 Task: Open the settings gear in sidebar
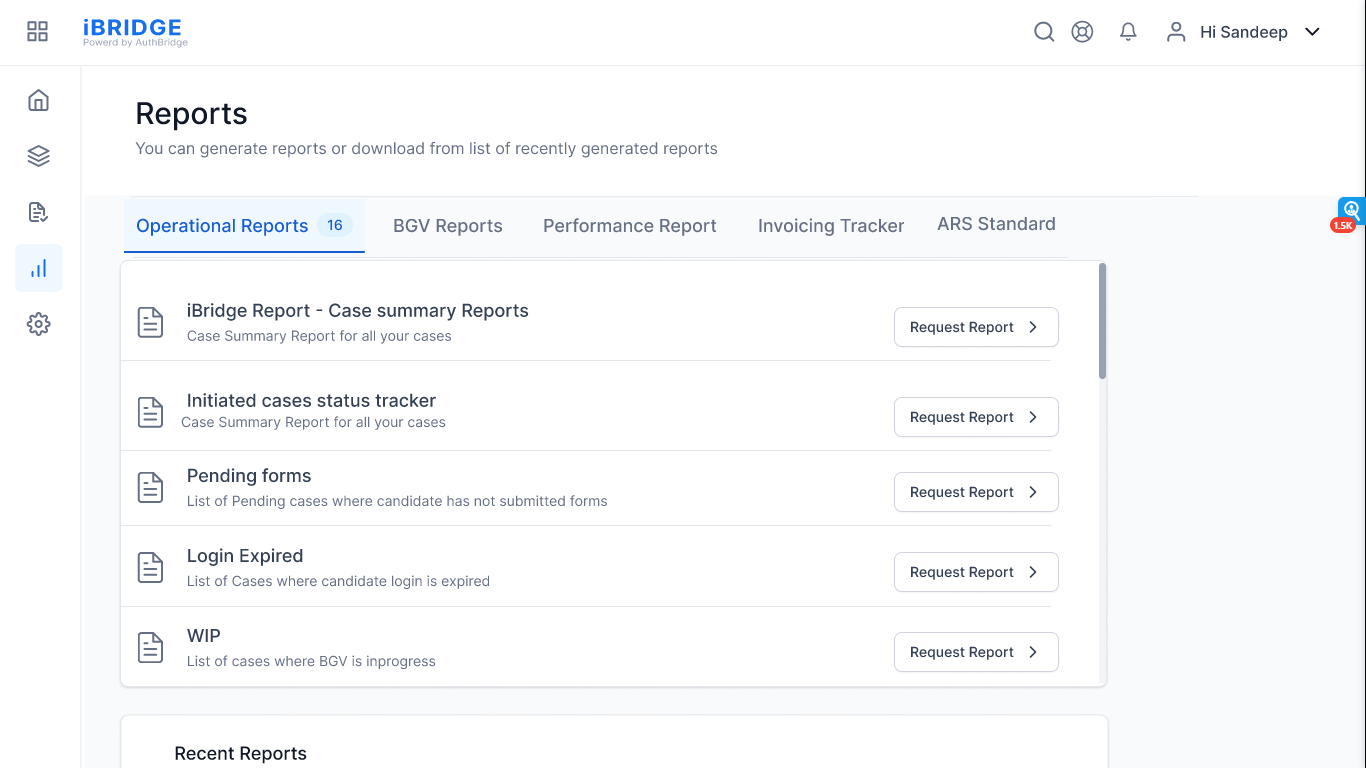point(38,324)
